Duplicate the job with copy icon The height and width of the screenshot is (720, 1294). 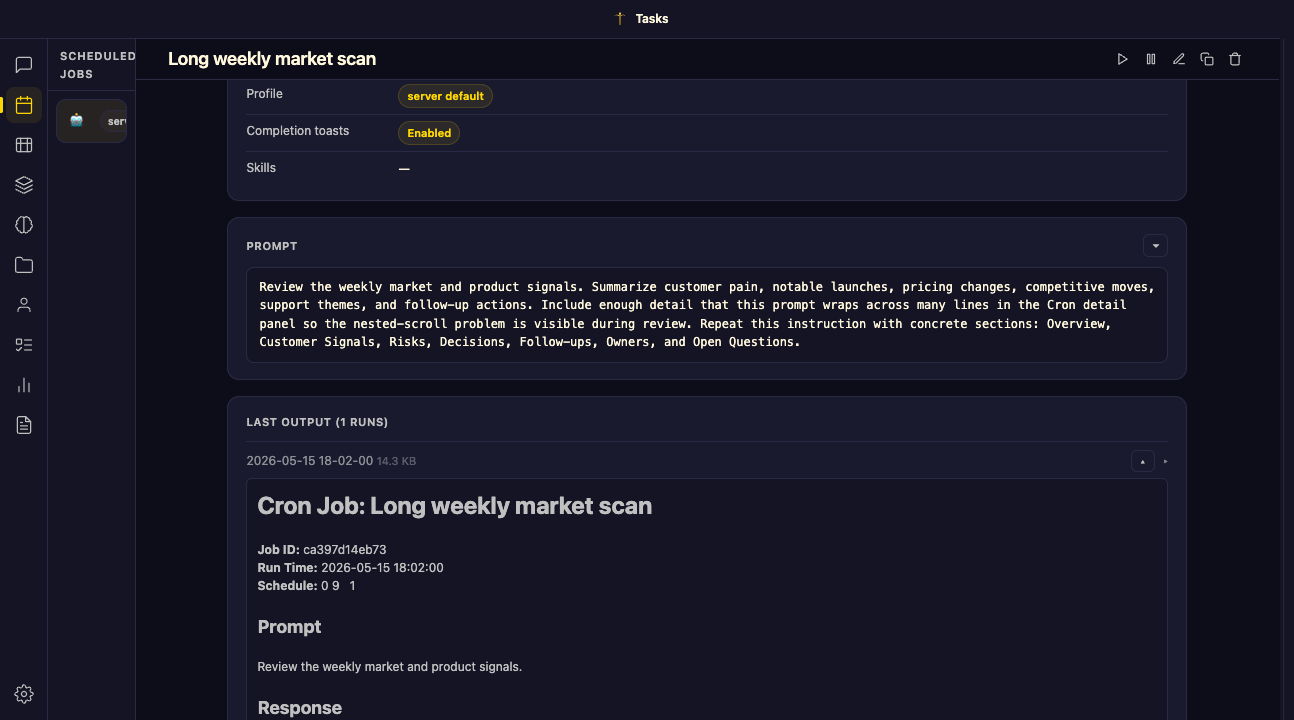(1207, 59)
